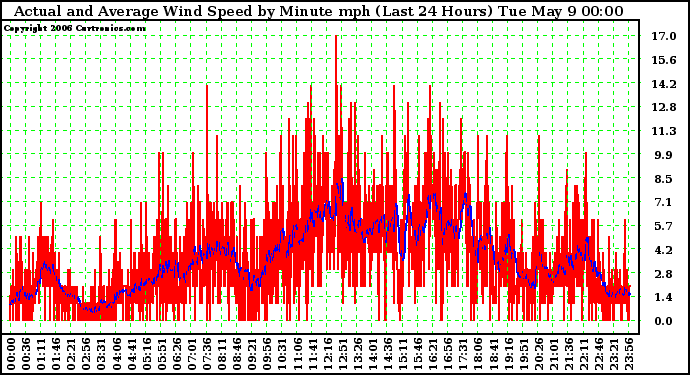The width and height of the screenshot is (690, 375).
Task: Click the 2.8 y-axis label
Action: [664, 274]
